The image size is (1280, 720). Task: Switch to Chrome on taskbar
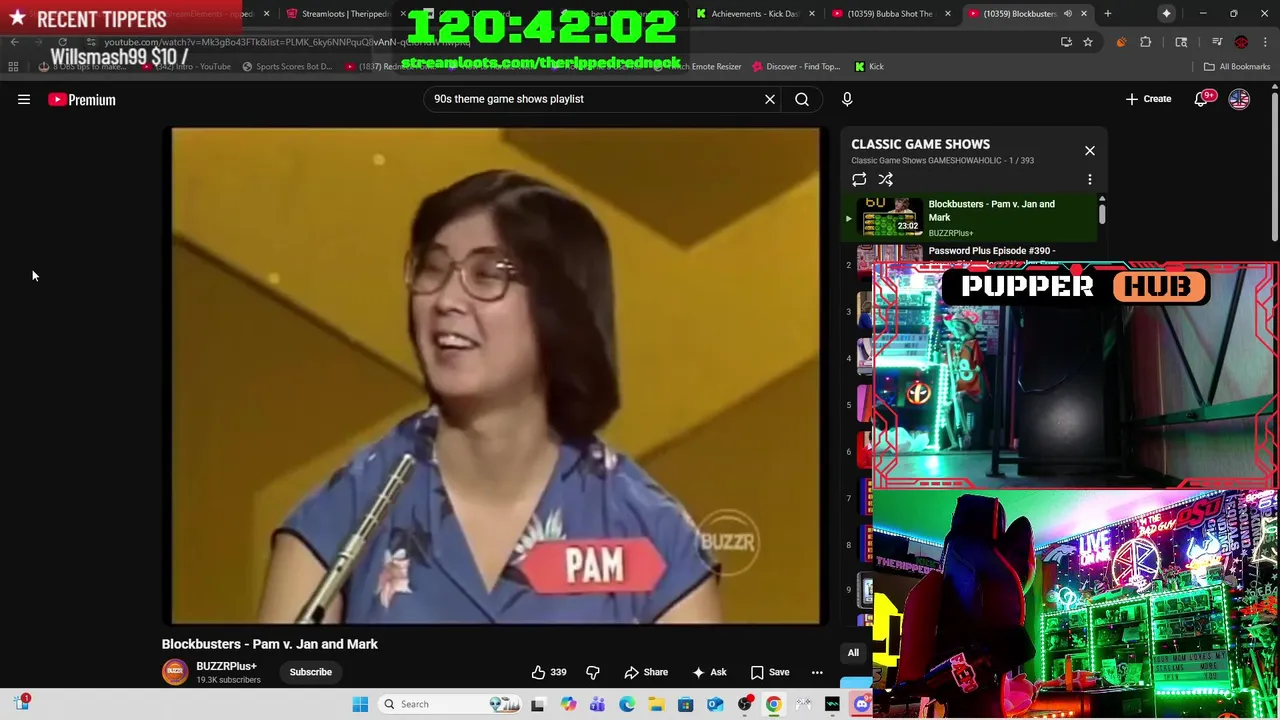point(774,704)
